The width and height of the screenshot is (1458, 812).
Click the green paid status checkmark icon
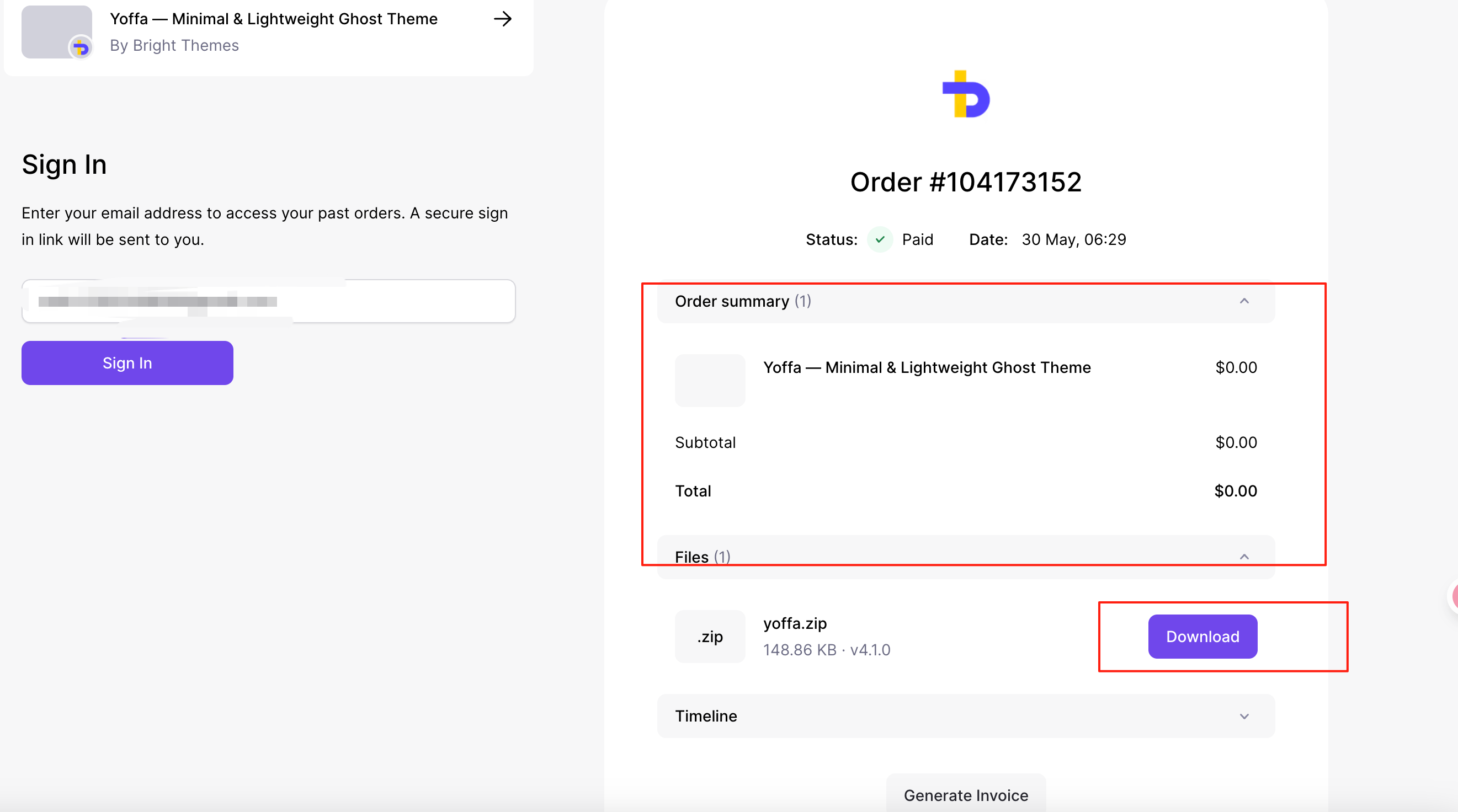click(x=880, y=239)
